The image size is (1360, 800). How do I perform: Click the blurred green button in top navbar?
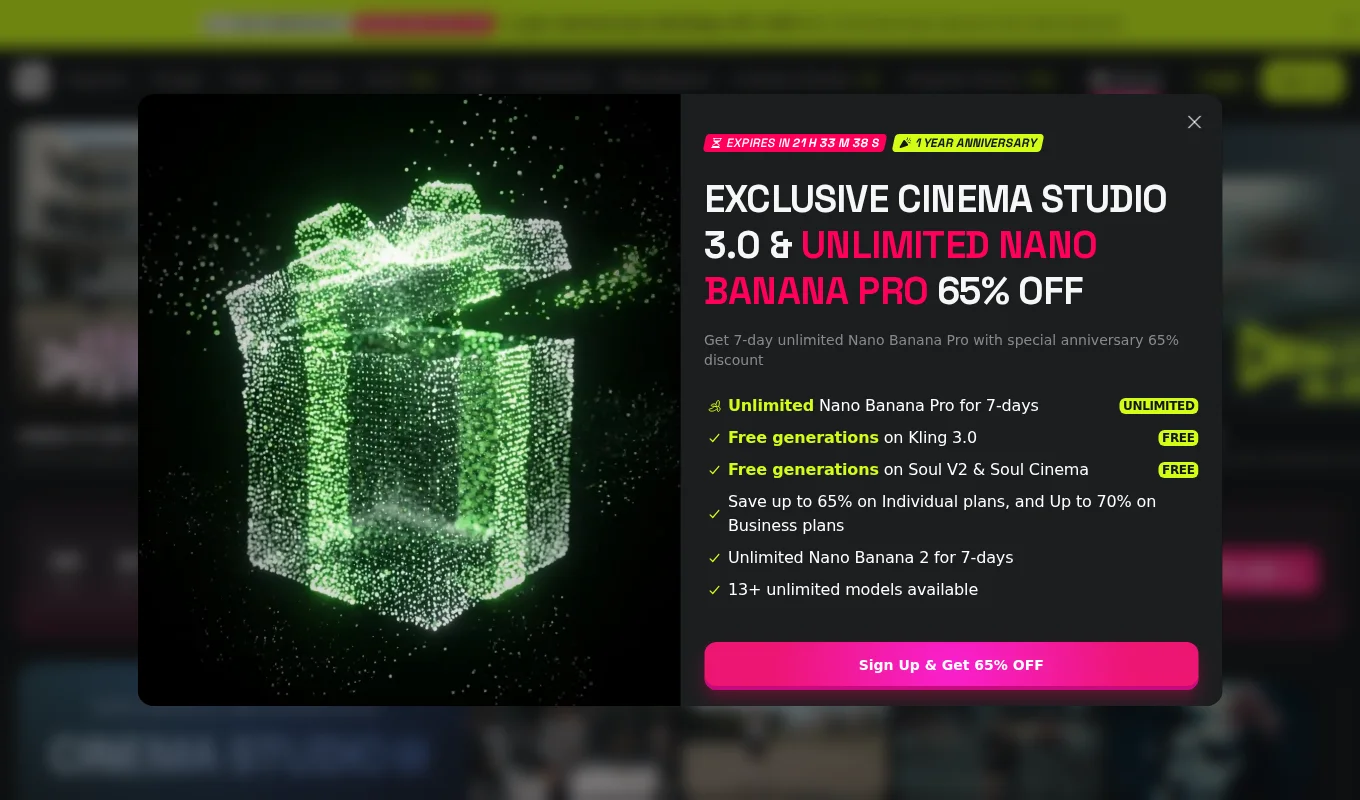(x=1302, y=80)
